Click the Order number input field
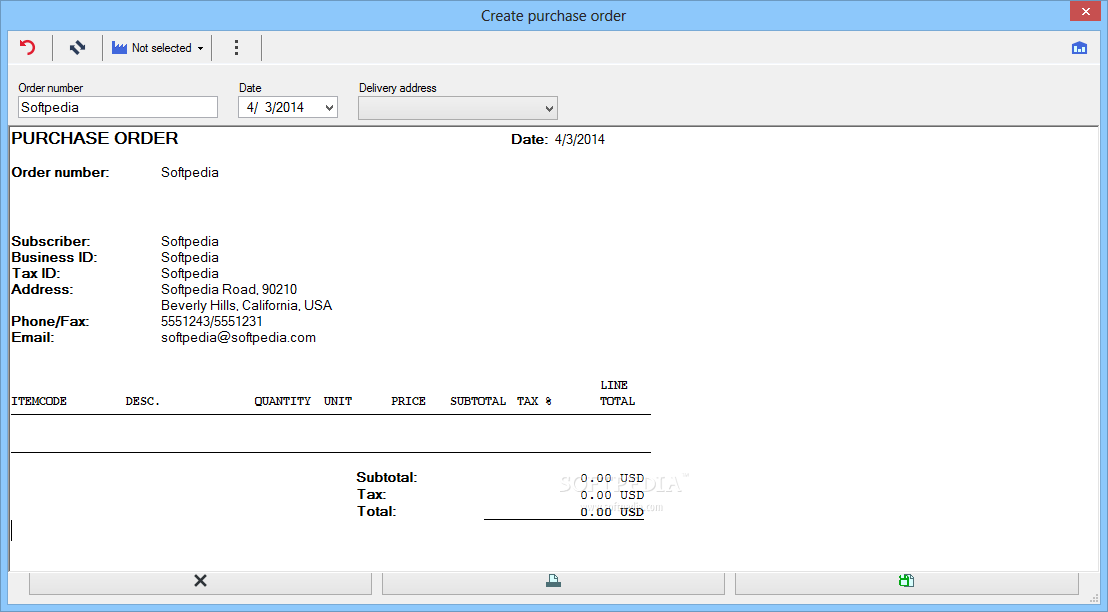 118,107
